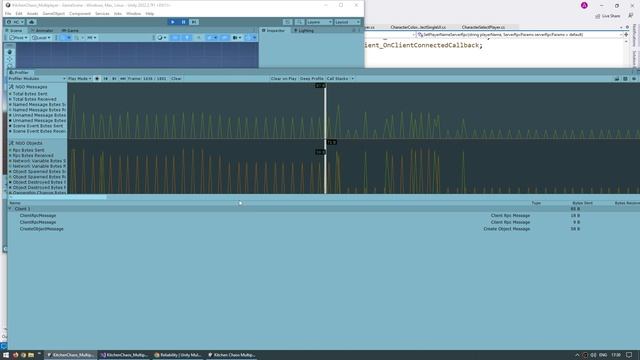640x360 pixels.
Task: Go to next frame in Profiler
Action: (x=114, y=78)
